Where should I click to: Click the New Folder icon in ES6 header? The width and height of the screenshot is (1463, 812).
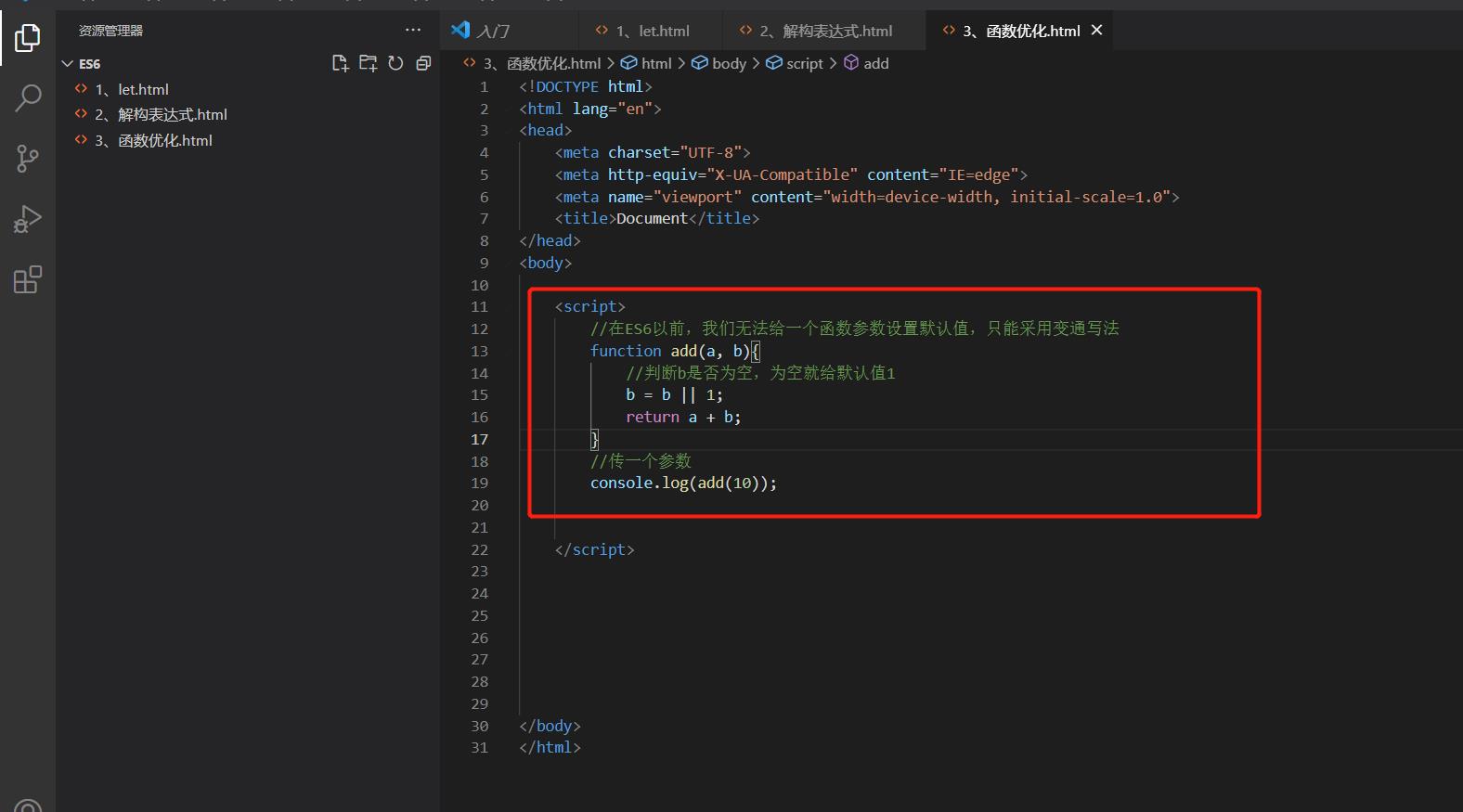click(369, 63)
